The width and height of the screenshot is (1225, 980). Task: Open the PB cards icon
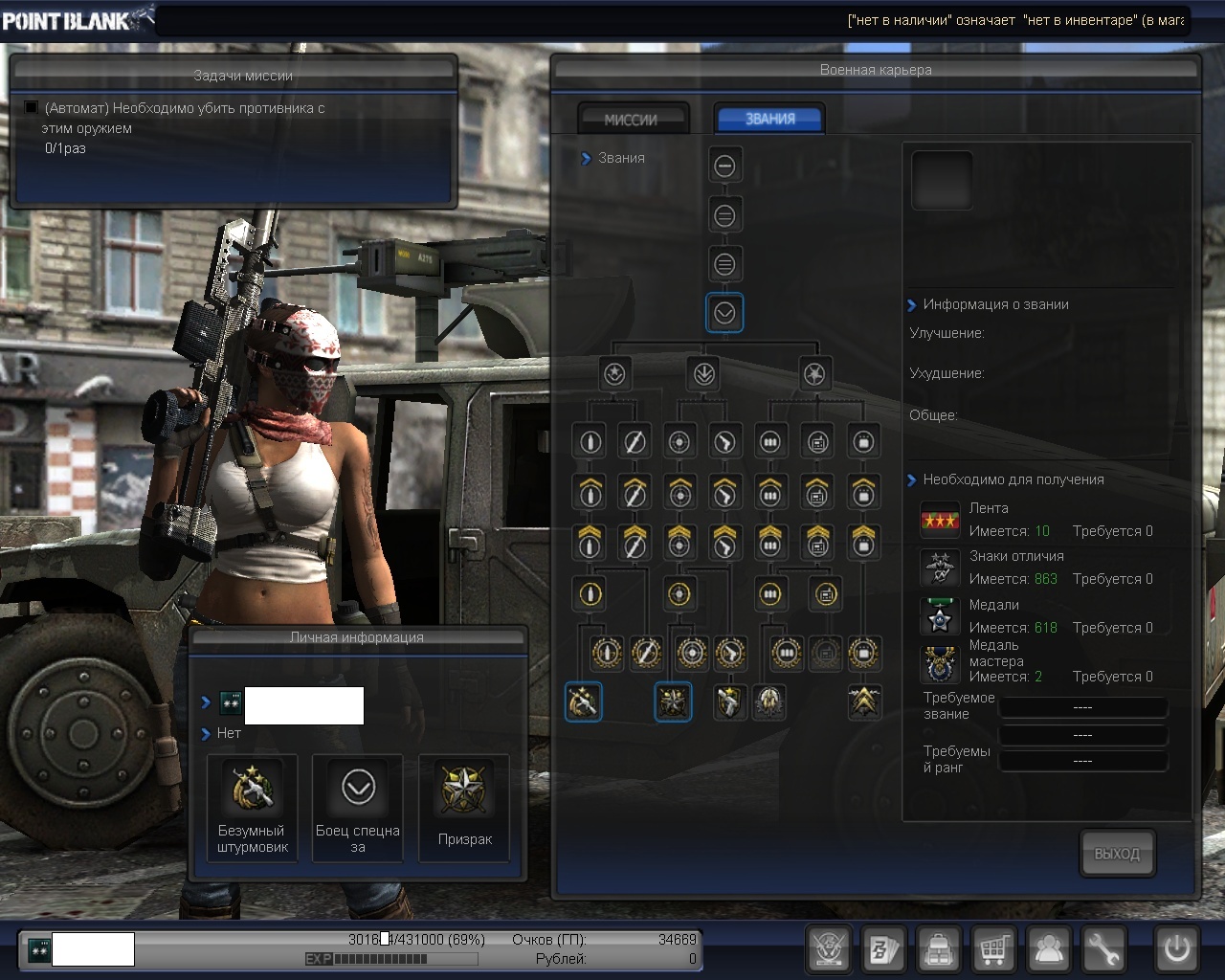tap(884, 949)
